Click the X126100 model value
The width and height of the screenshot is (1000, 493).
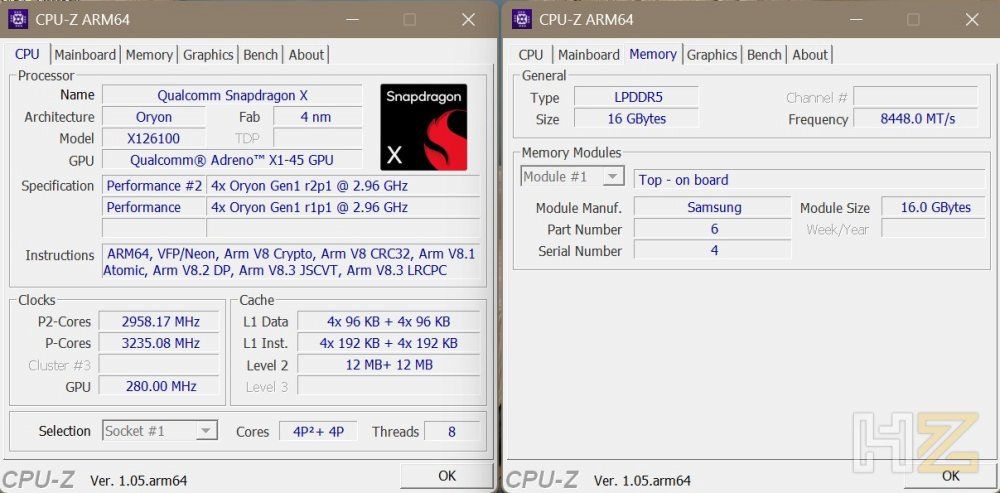click(154, 138)
